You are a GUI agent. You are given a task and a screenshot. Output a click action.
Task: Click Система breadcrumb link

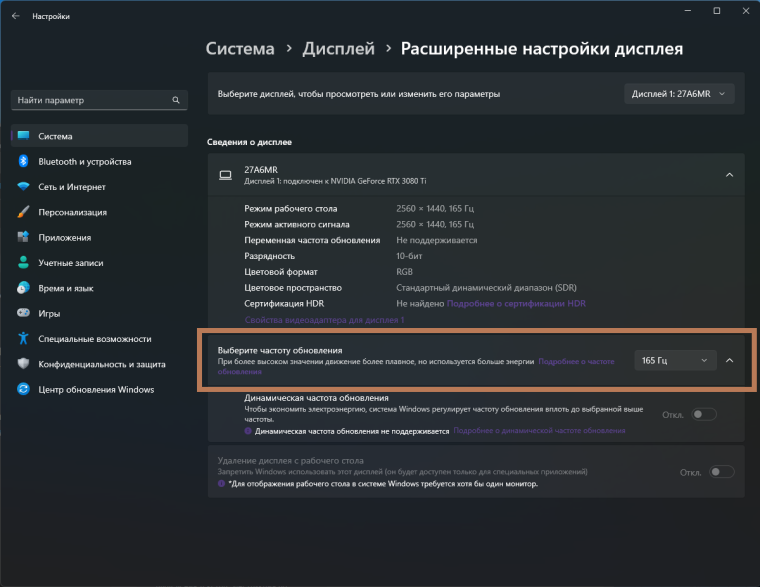tap(240, 48)
